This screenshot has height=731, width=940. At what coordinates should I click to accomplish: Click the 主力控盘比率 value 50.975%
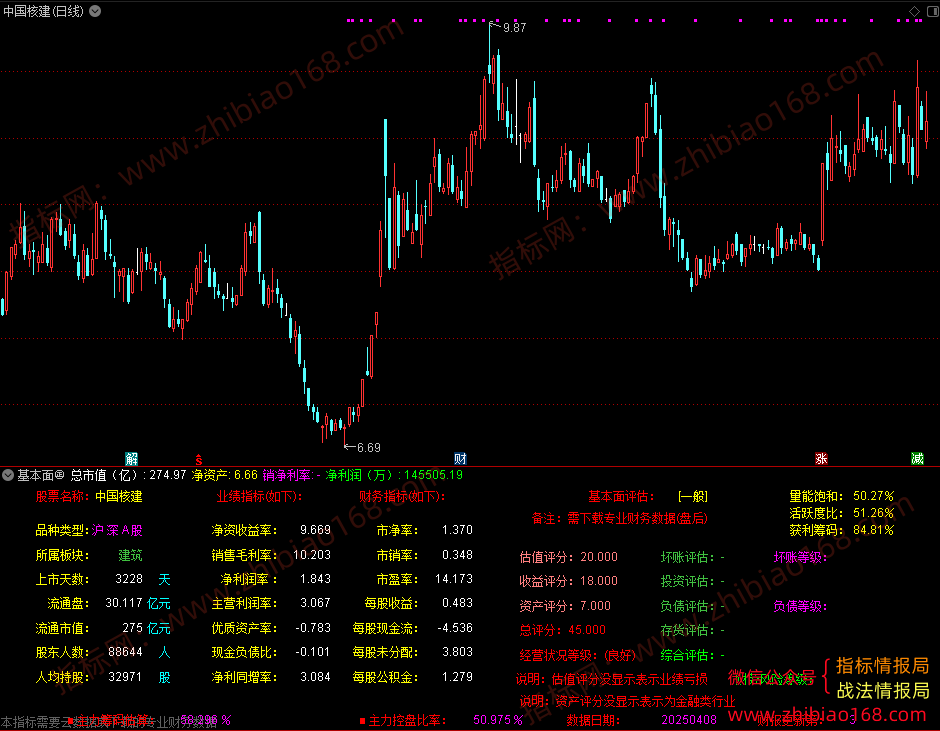pyautogui.click(x=498, y=720)
